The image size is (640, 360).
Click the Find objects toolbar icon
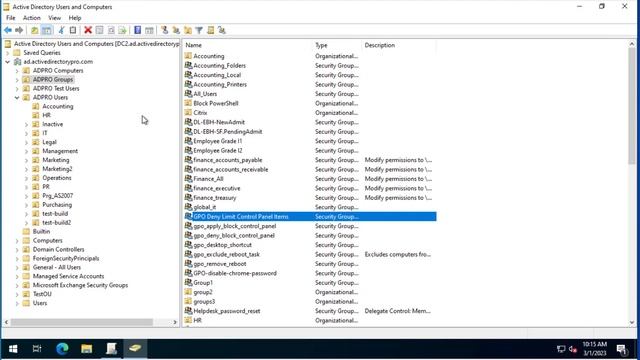click(211, 30)
